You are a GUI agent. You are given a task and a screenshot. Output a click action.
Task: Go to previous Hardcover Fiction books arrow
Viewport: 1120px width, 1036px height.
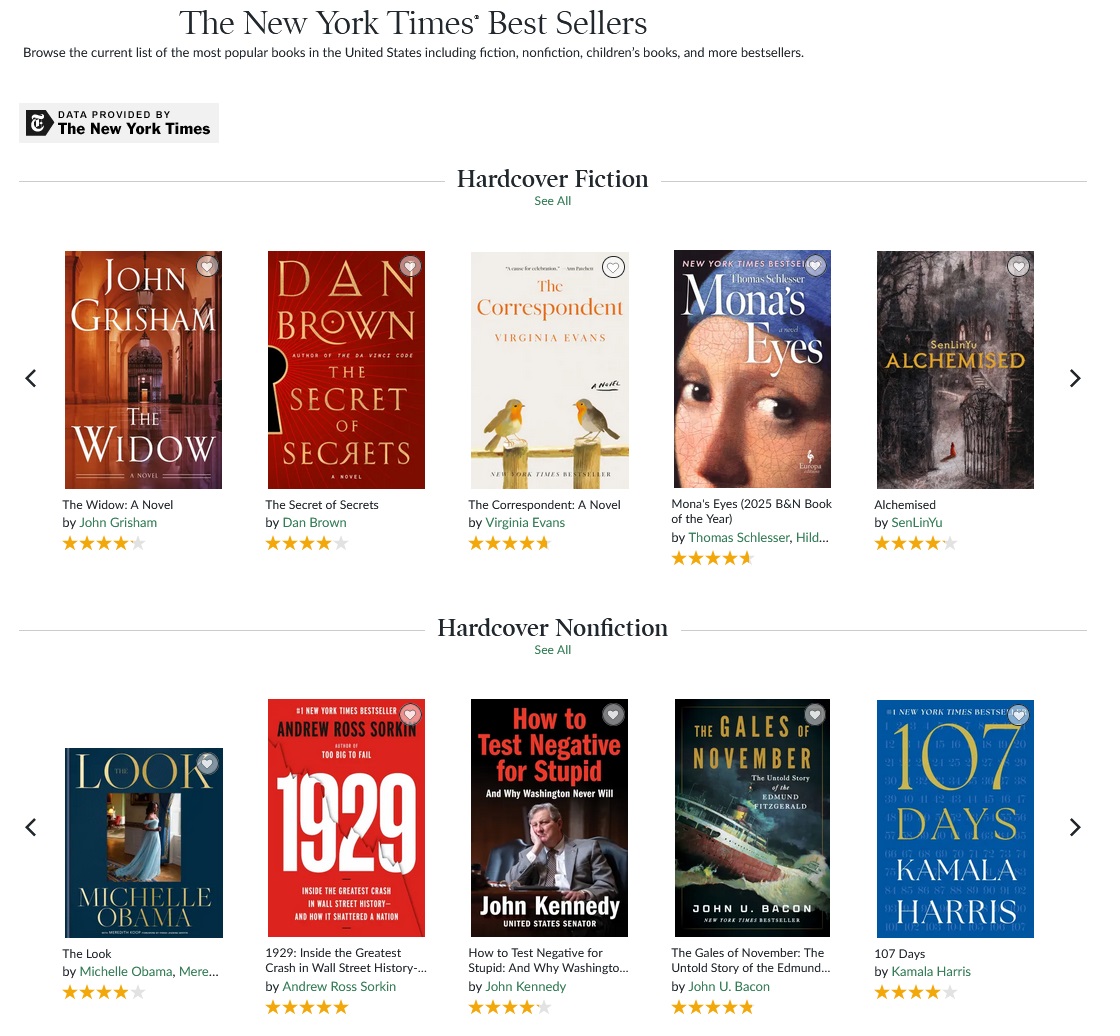(x=31, y=378)
